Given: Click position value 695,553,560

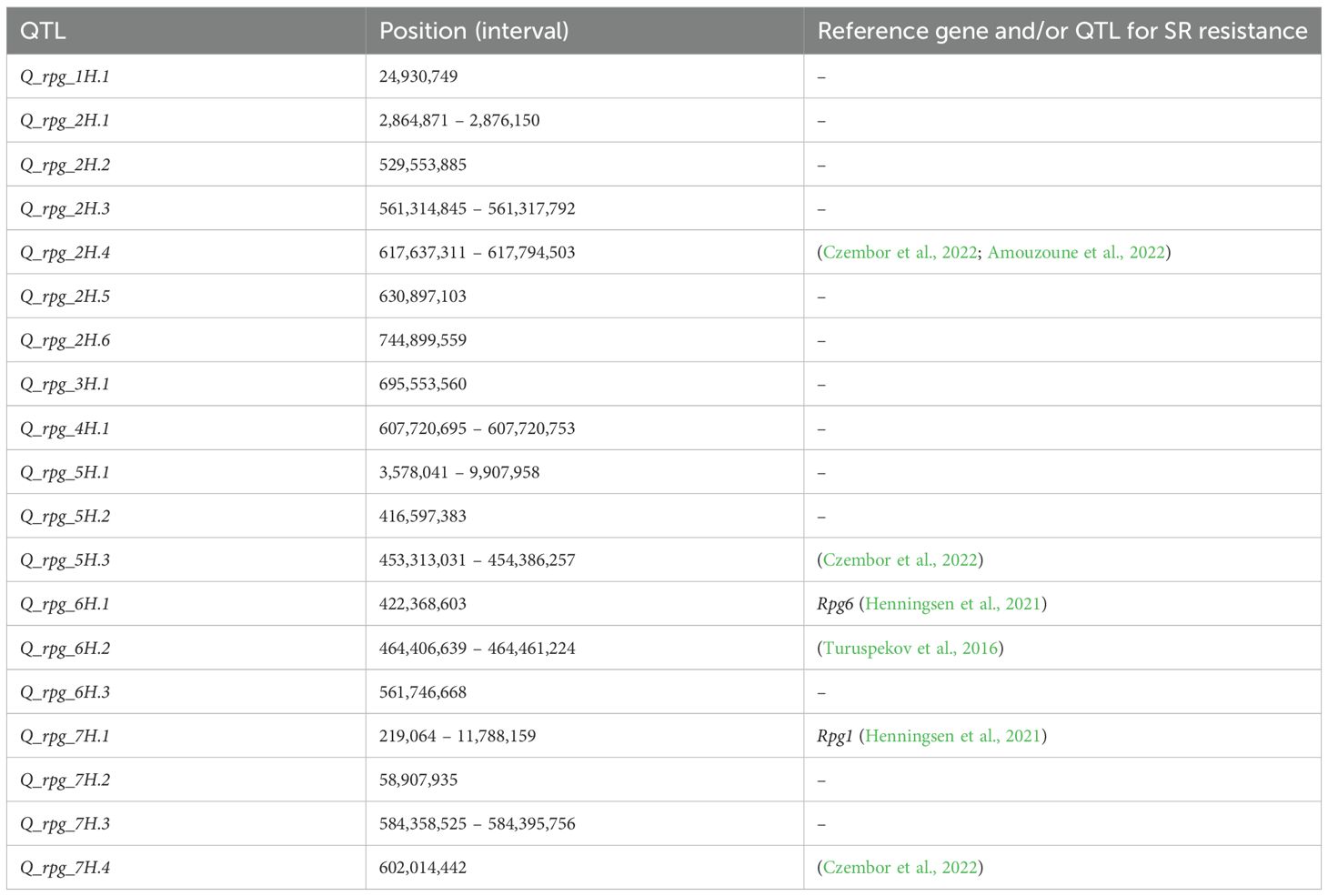Looking at the screenshot, I should point(422,385).
